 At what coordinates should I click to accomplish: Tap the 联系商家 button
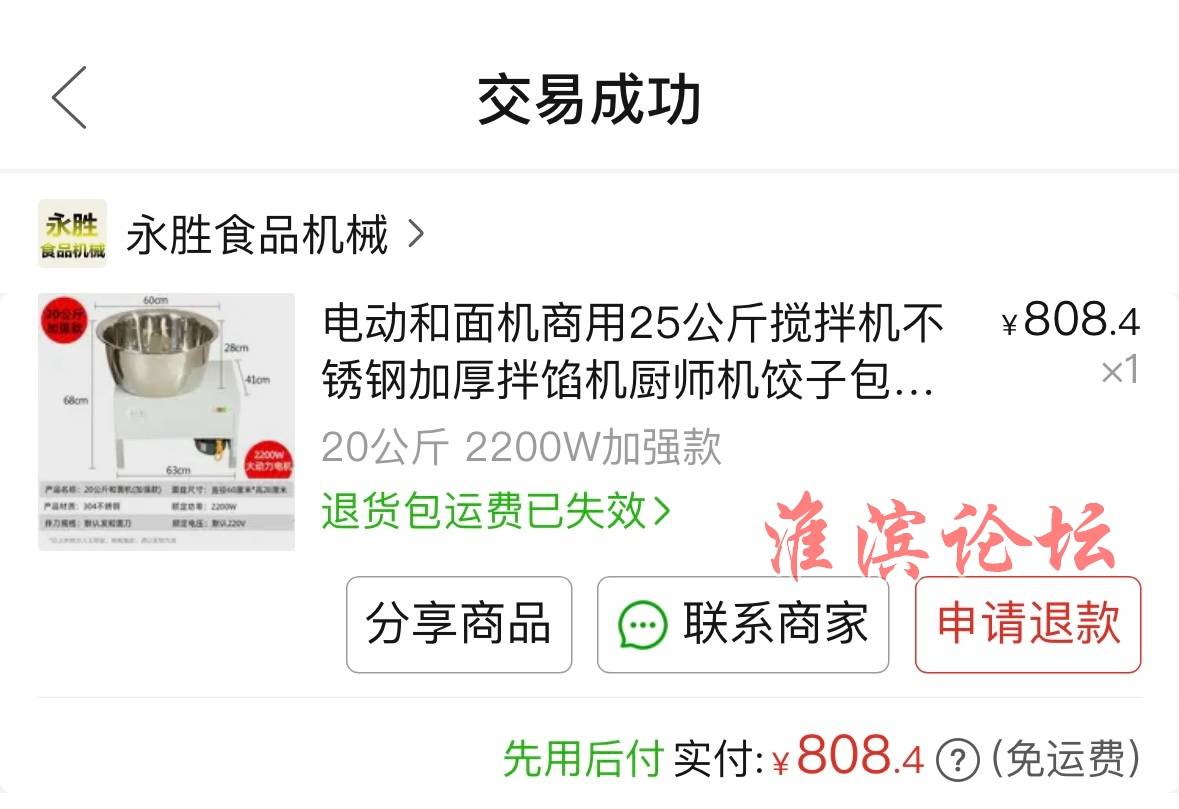point(743,625)
